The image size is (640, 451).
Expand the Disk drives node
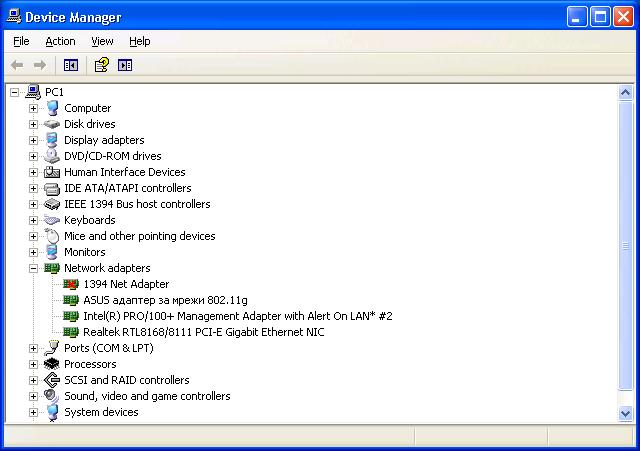pyautogui.click(x=33, y=124)
